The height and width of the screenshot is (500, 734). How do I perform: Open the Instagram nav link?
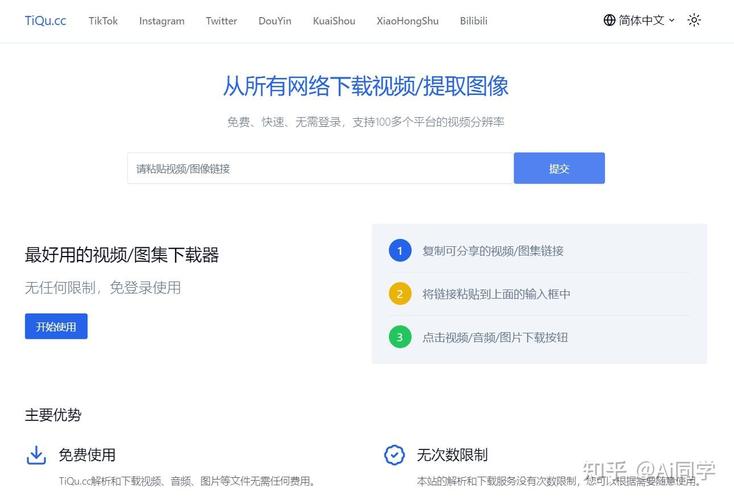(x=161, y=21)
